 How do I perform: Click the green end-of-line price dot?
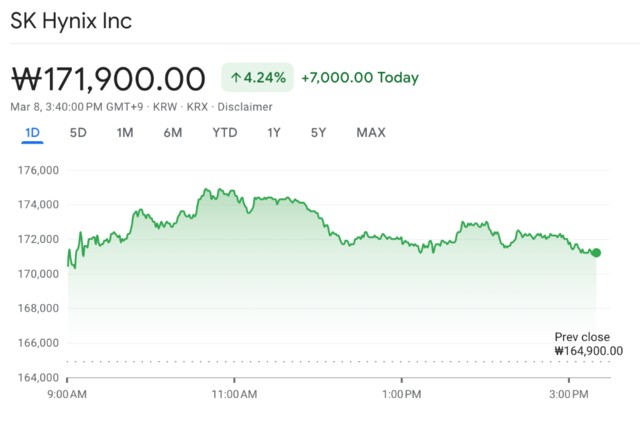point(596,253)
